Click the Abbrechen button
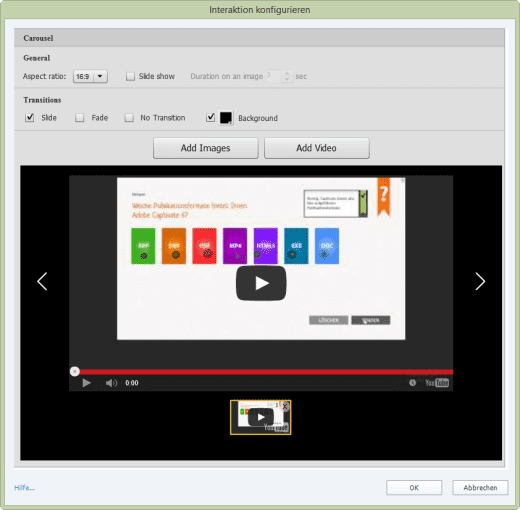Image resolution: width=520 pixels, height=510 pixels. [480, 488]
